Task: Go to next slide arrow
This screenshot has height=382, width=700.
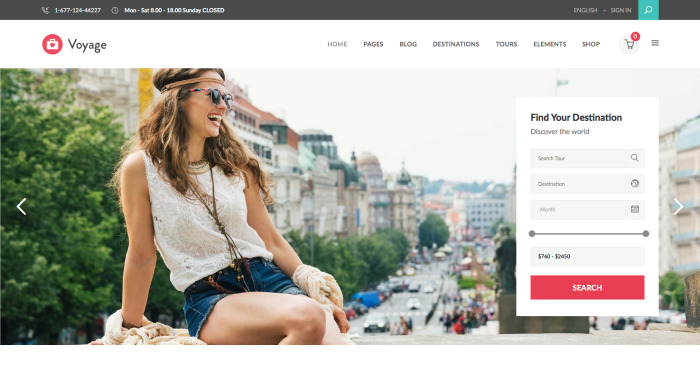Action: (678, 206)
